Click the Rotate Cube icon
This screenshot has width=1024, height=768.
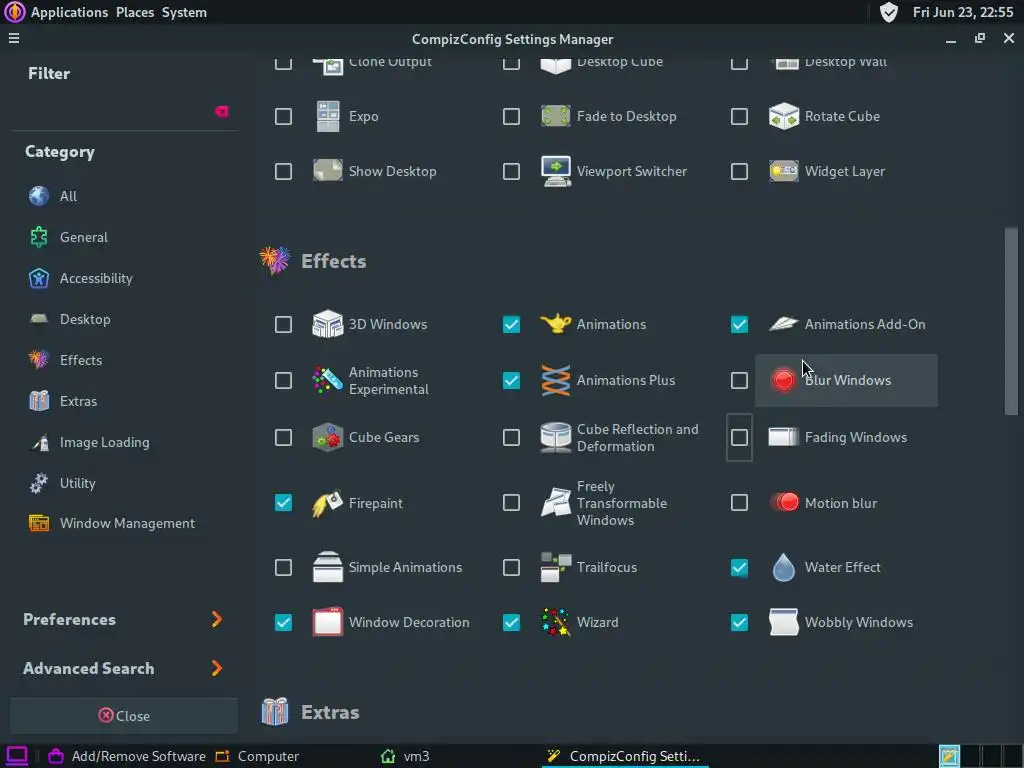point(784,116)
